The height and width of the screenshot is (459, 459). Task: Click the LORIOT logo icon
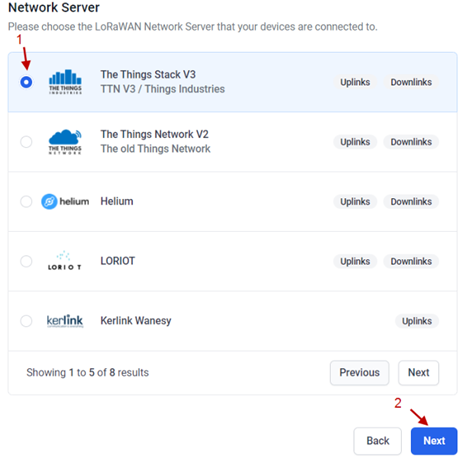coord(64,261)
